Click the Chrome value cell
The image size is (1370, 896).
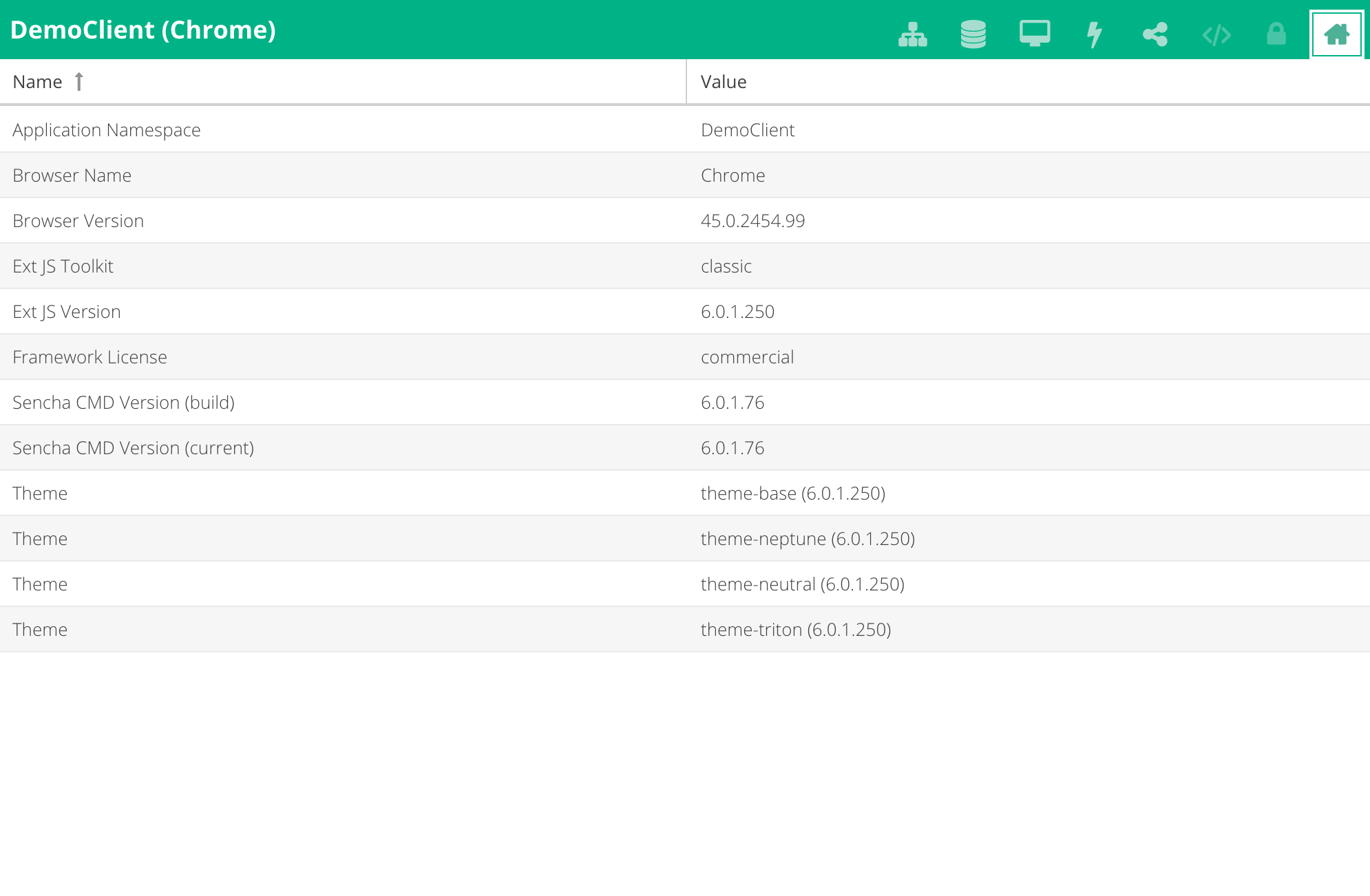[x=1029, y=175]
